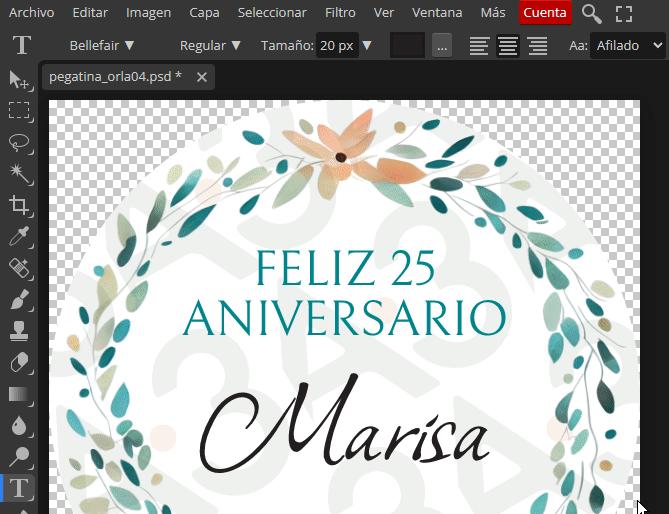Choose the Spot Healing Brush tool
This screenshot has width=669, height=514.
pyautogui.click(x=19, y=268)
